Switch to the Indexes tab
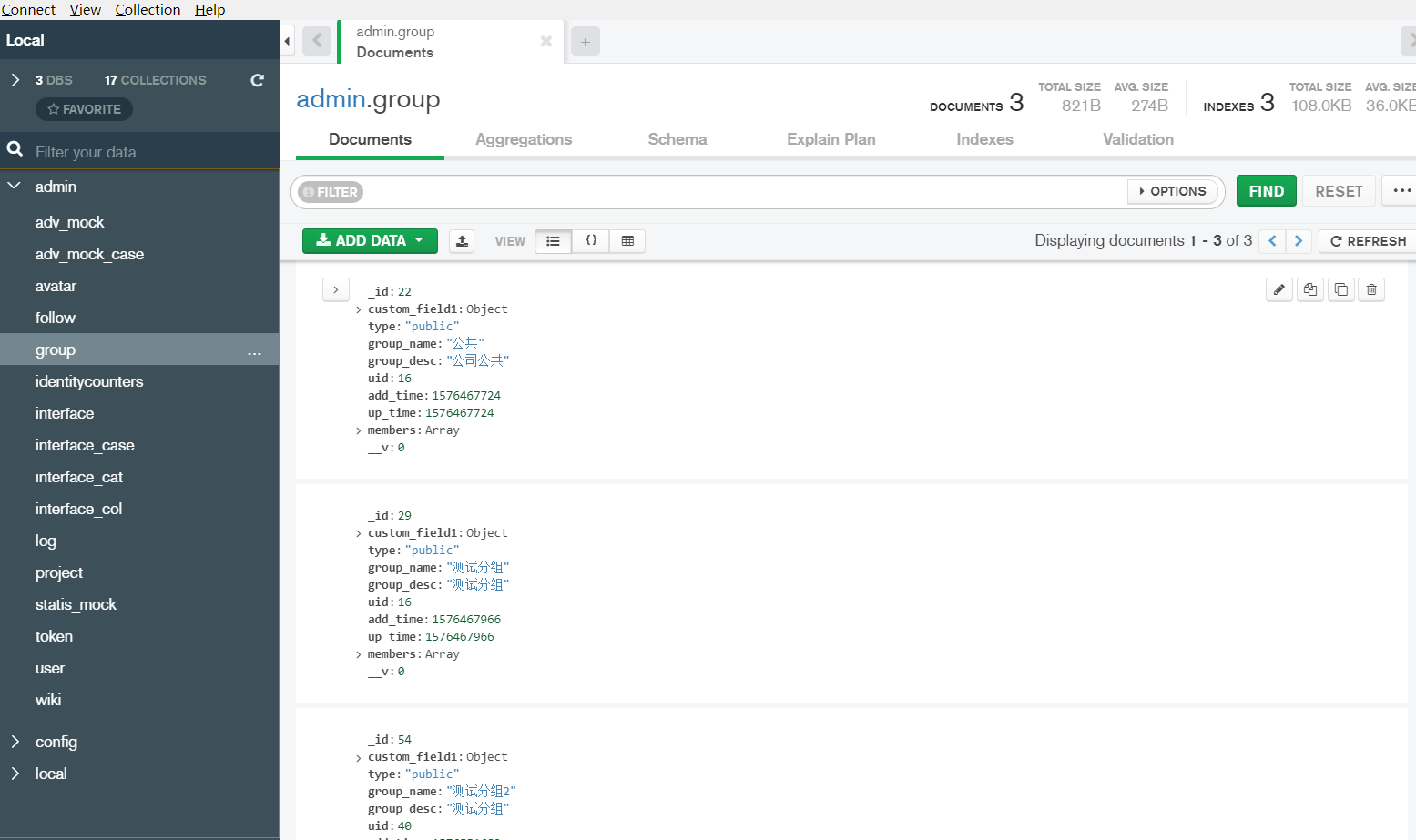The image size is (1416, 840). 984,139
